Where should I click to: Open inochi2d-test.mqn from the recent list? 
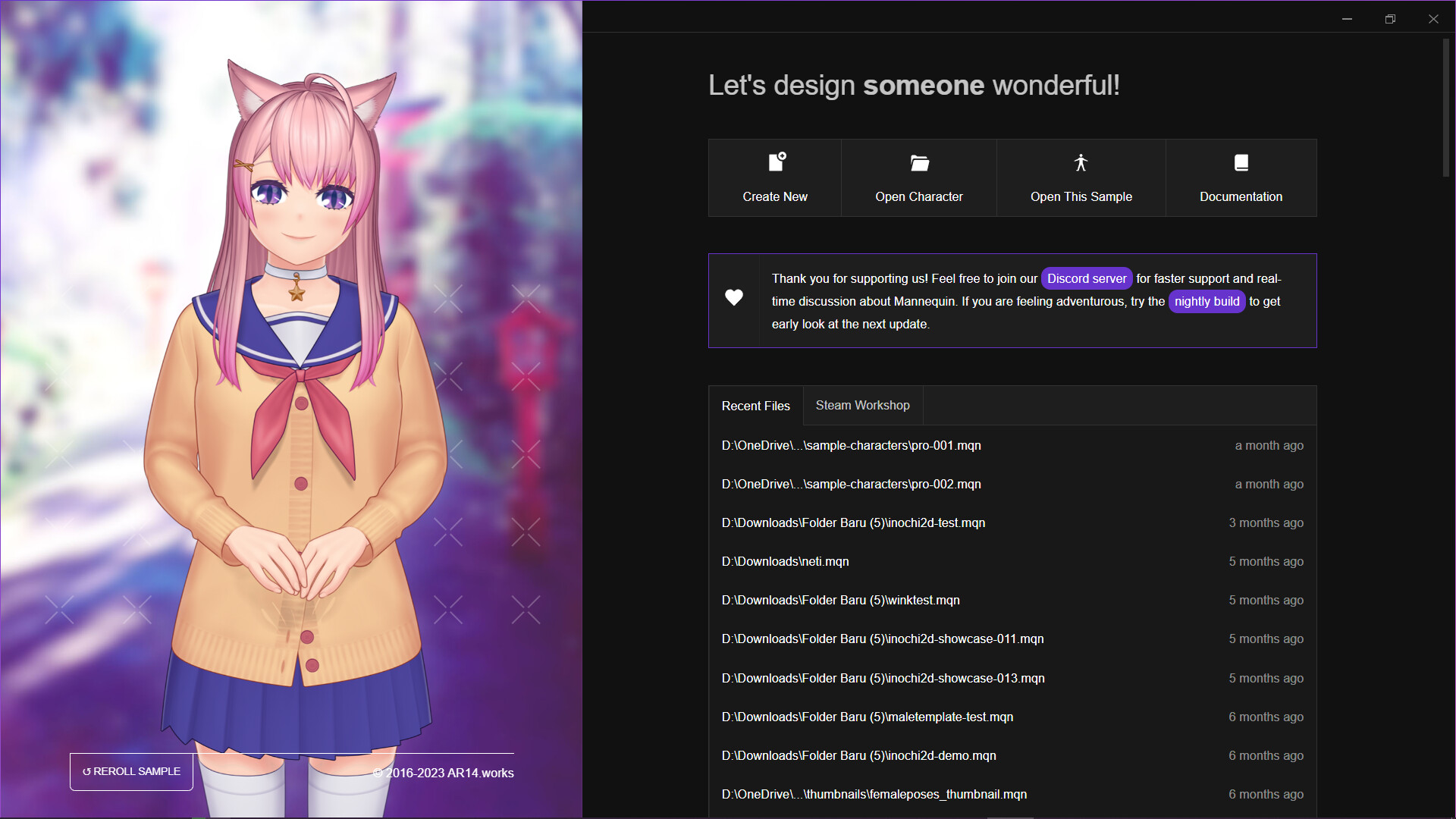pos(853,522)
